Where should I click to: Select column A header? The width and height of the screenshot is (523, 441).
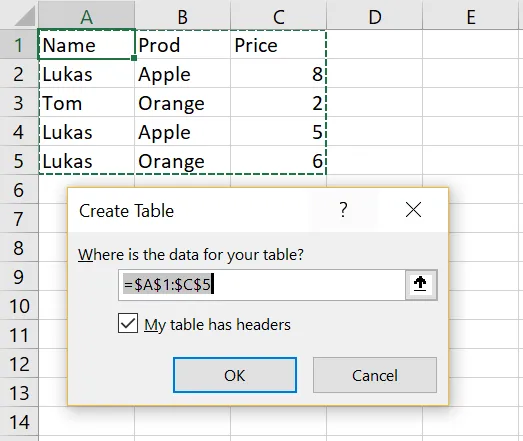coord(87,15)
